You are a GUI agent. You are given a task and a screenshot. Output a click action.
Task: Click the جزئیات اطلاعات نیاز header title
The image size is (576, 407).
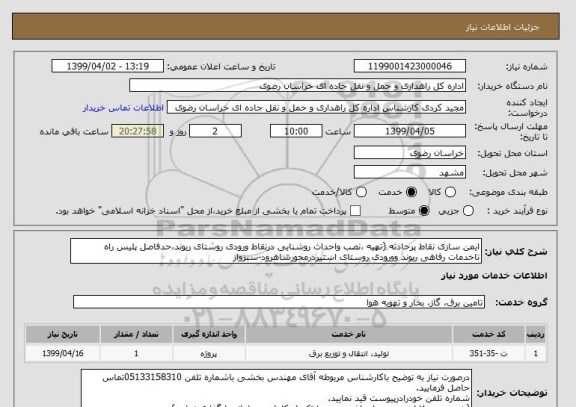pos(502,27)
